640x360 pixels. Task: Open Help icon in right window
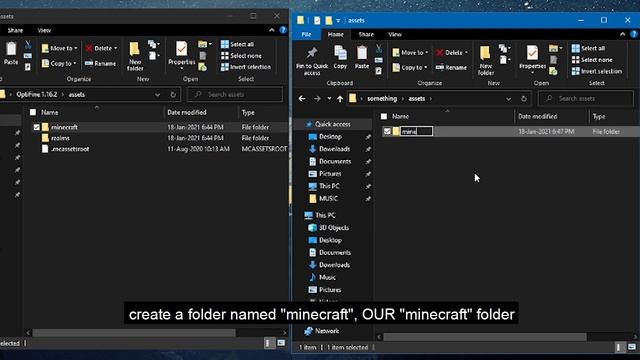click(634, 34)
